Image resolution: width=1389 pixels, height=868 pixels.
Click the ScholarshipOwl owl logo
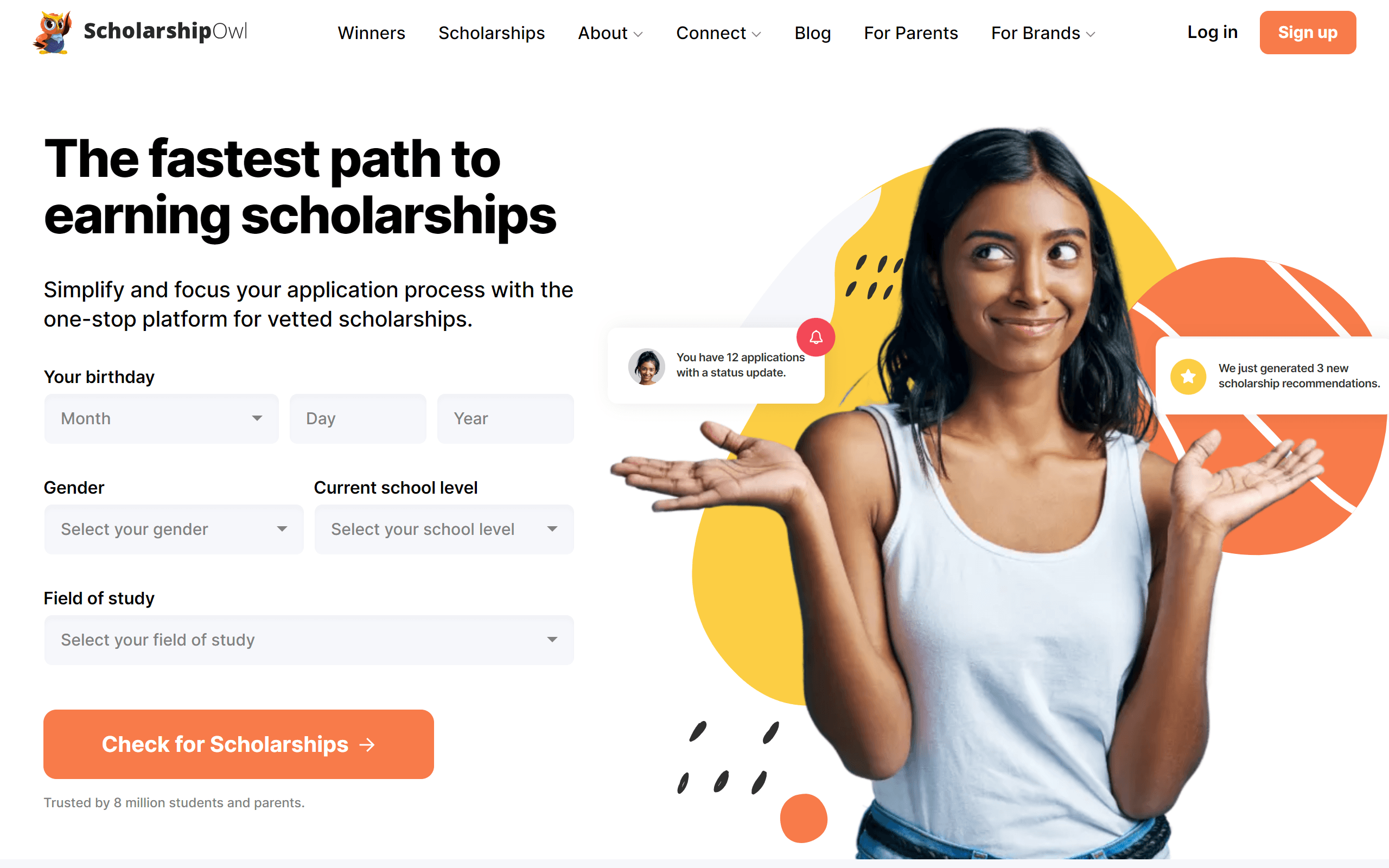tap(53, 32)
